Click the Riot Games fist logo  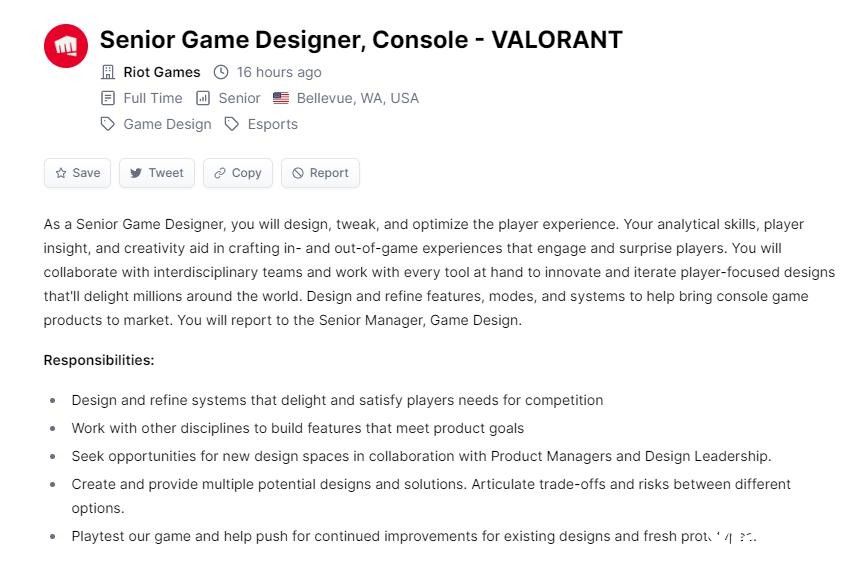point(66,46)
